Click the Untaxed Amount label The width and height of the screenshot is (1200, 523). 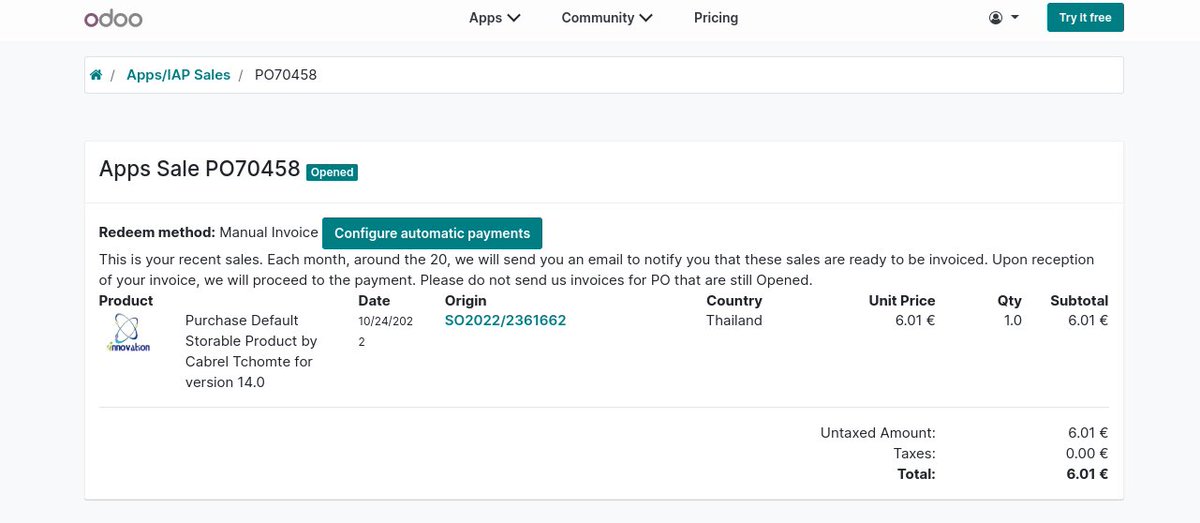pos(878,433)
